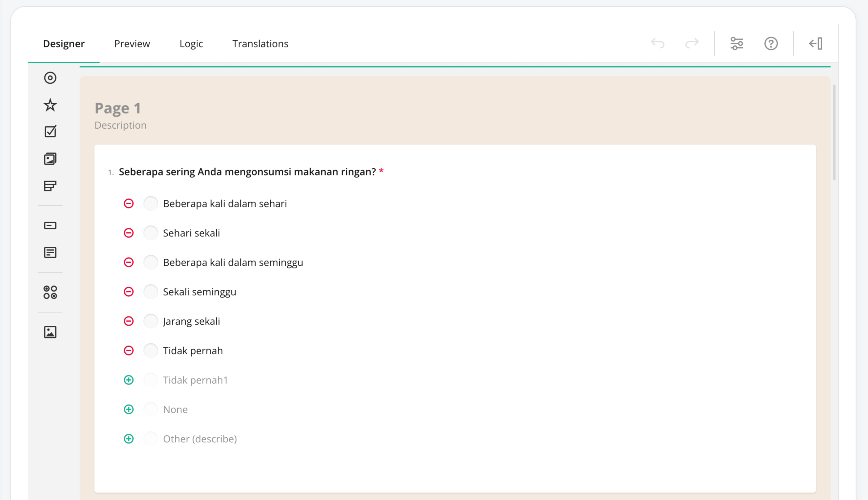Add a Radio Button Group from toolbox
Screen dimensions: 868x500
coord(50,78)
